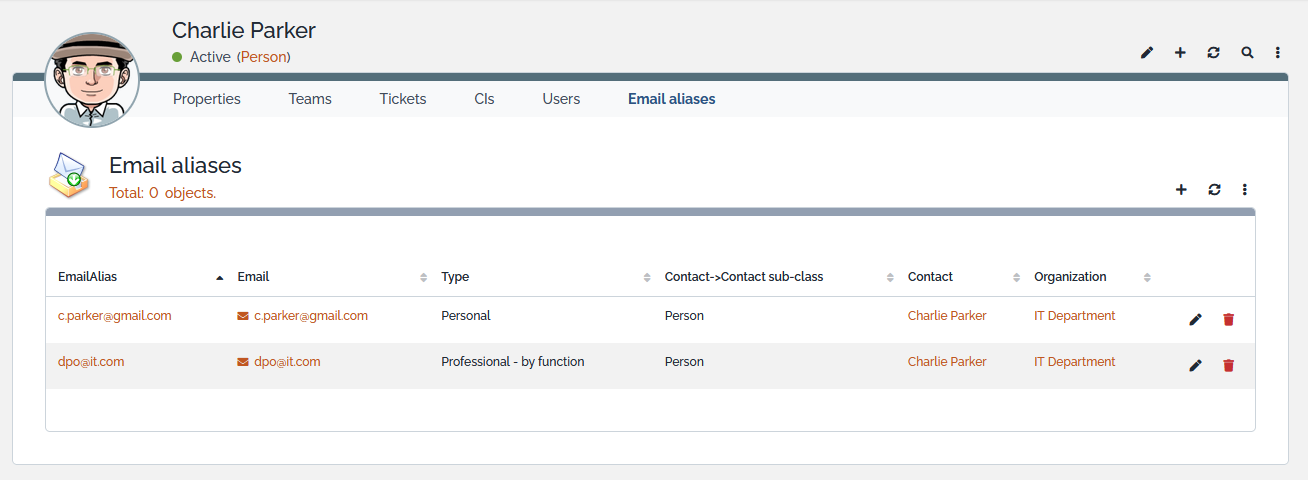The height and width of the screenshot is (480, 1308).
Task: Open the dpo@it.com alias link
Action: click(91, 362)
